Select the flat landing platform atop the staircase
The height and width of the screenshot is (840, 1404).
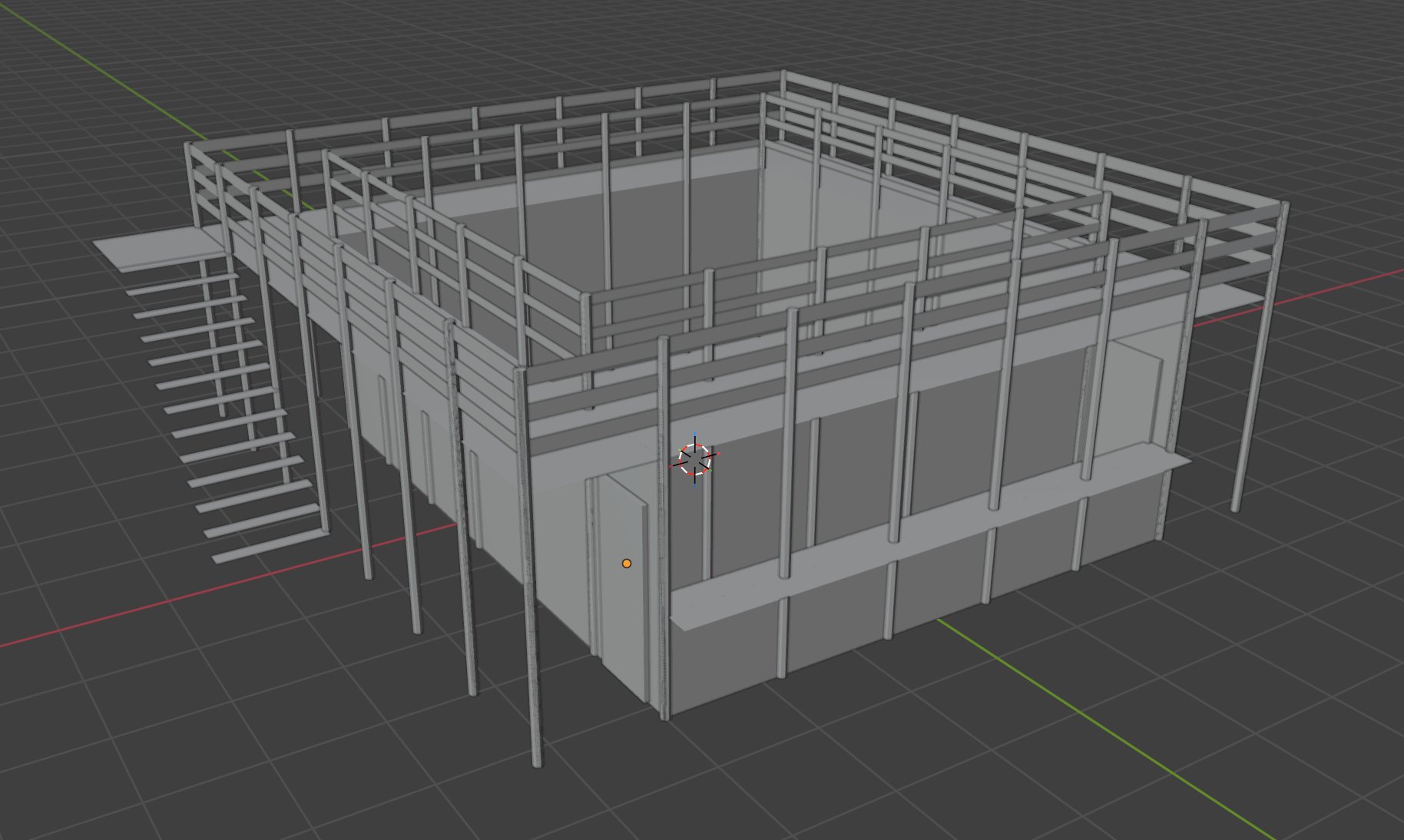[161, 250]
